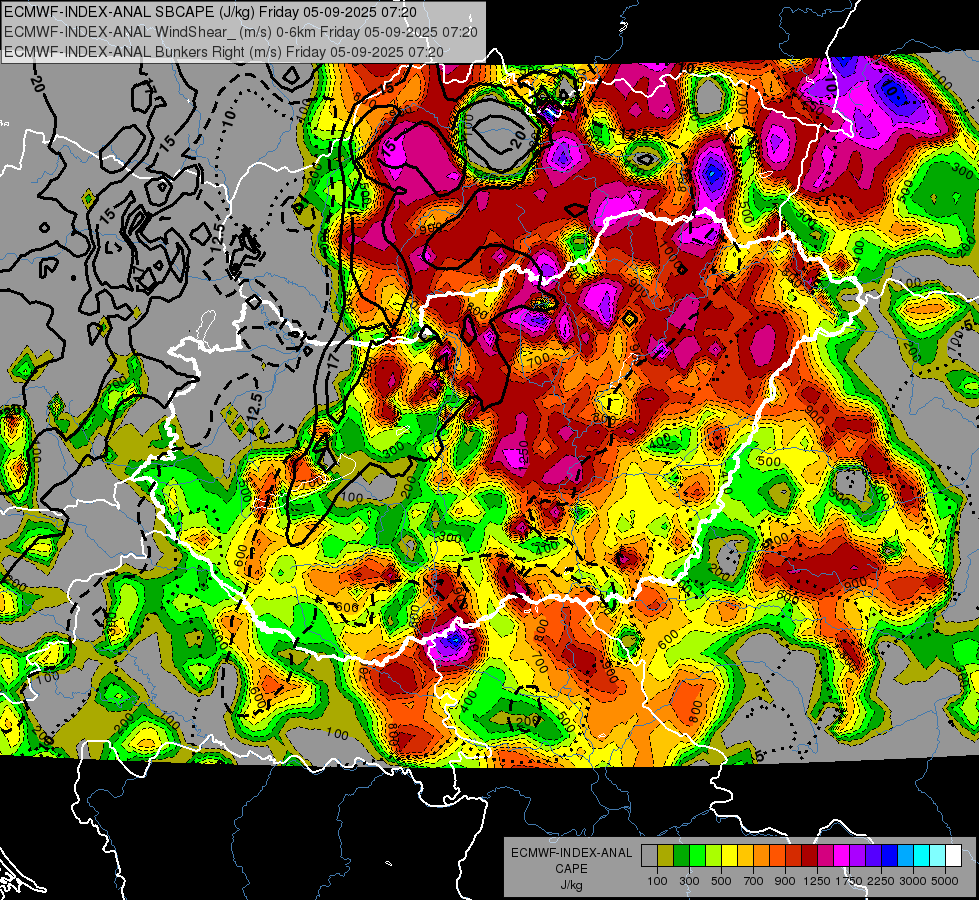Click the legend's ECMWF-INDEX-ANAL label
This screenshot has height=900, width=979.
click(572, 853)
